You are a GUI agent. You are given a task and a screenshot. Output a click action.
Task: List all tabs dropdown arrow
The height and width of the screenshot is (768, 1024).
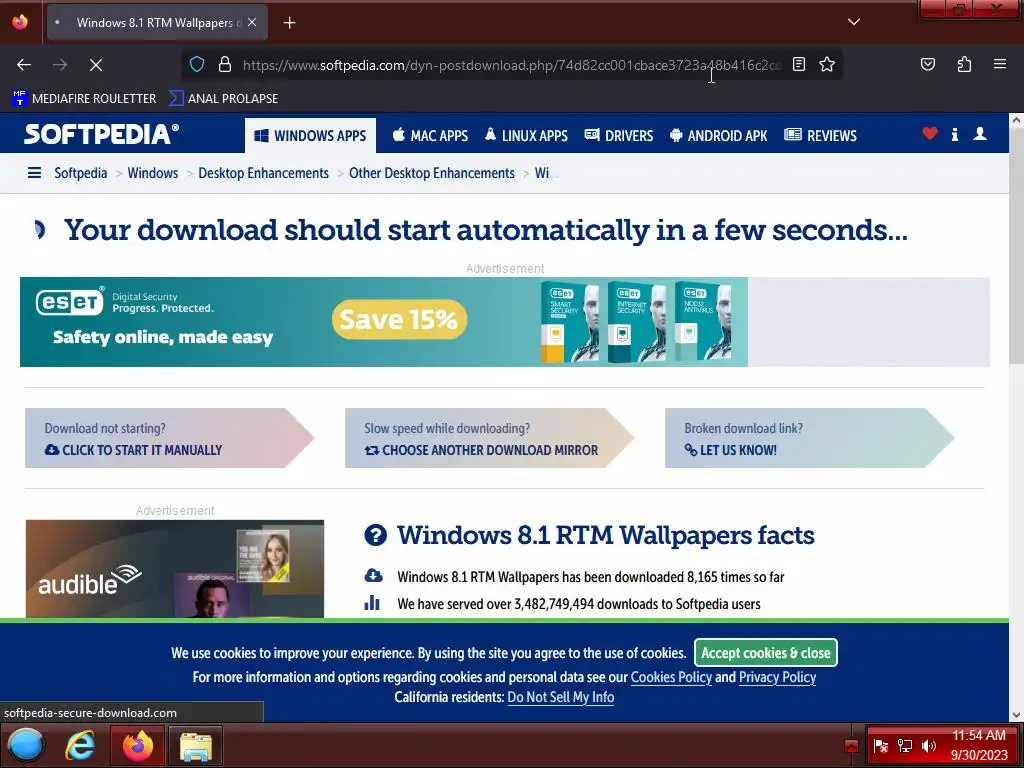(x=853, y=22)
